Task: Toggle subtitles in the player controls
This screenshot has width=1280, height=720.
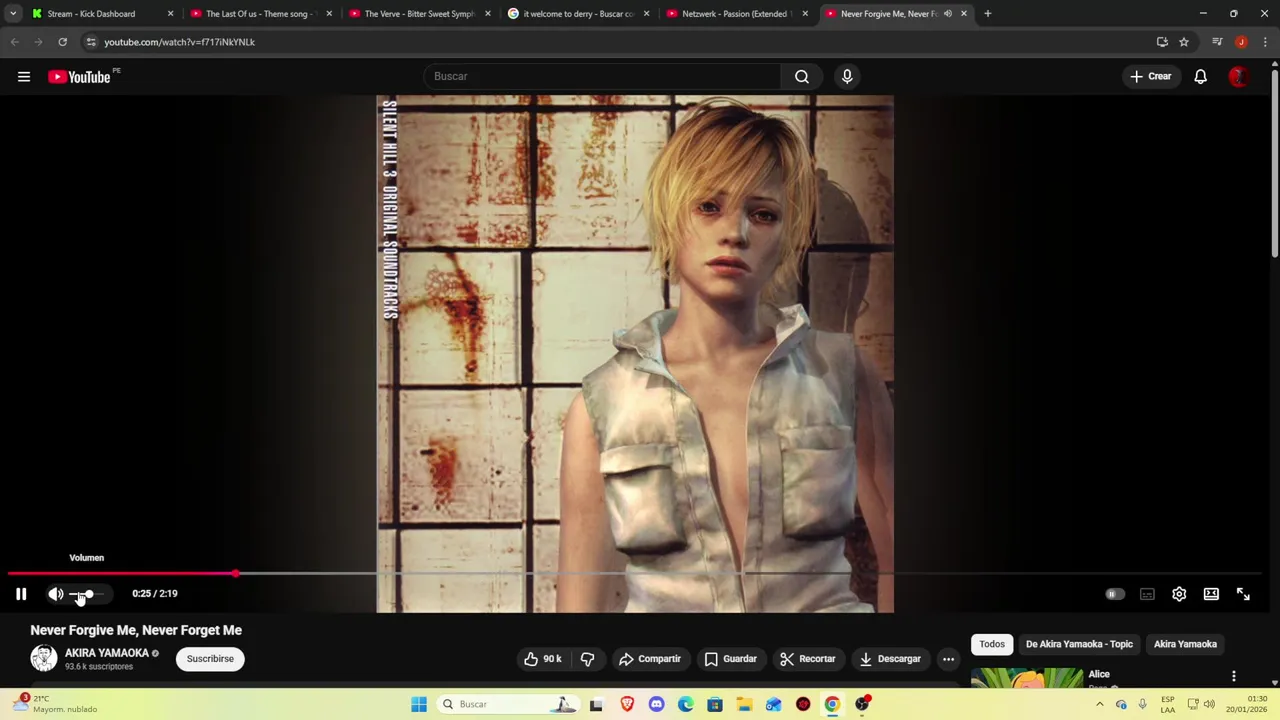Action: (1147, 594)
